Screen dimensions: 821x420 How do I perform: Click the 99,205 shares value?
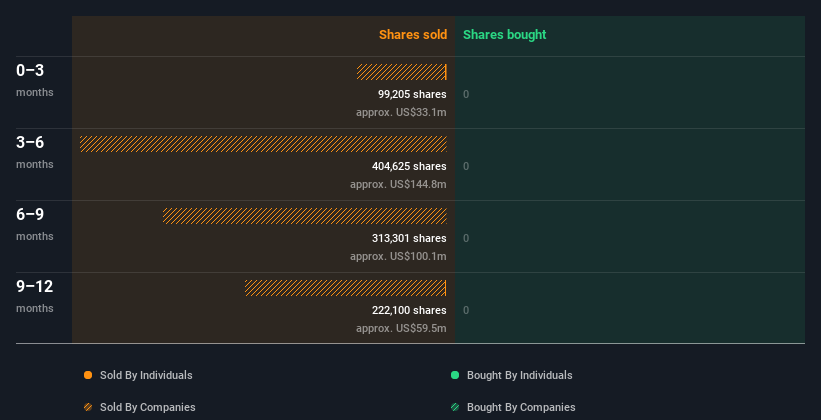[413, 94]
